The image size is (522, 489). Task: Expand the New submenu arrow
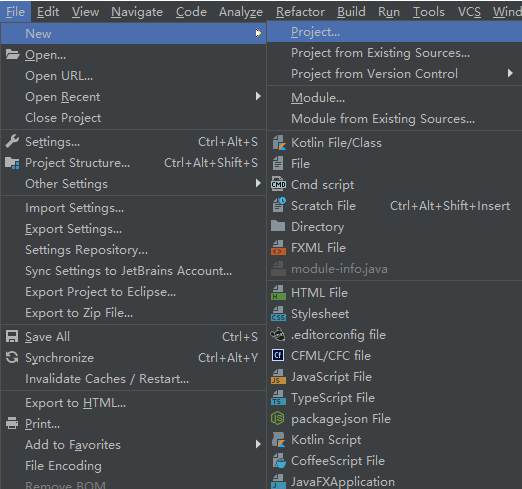tap(258, 33)
